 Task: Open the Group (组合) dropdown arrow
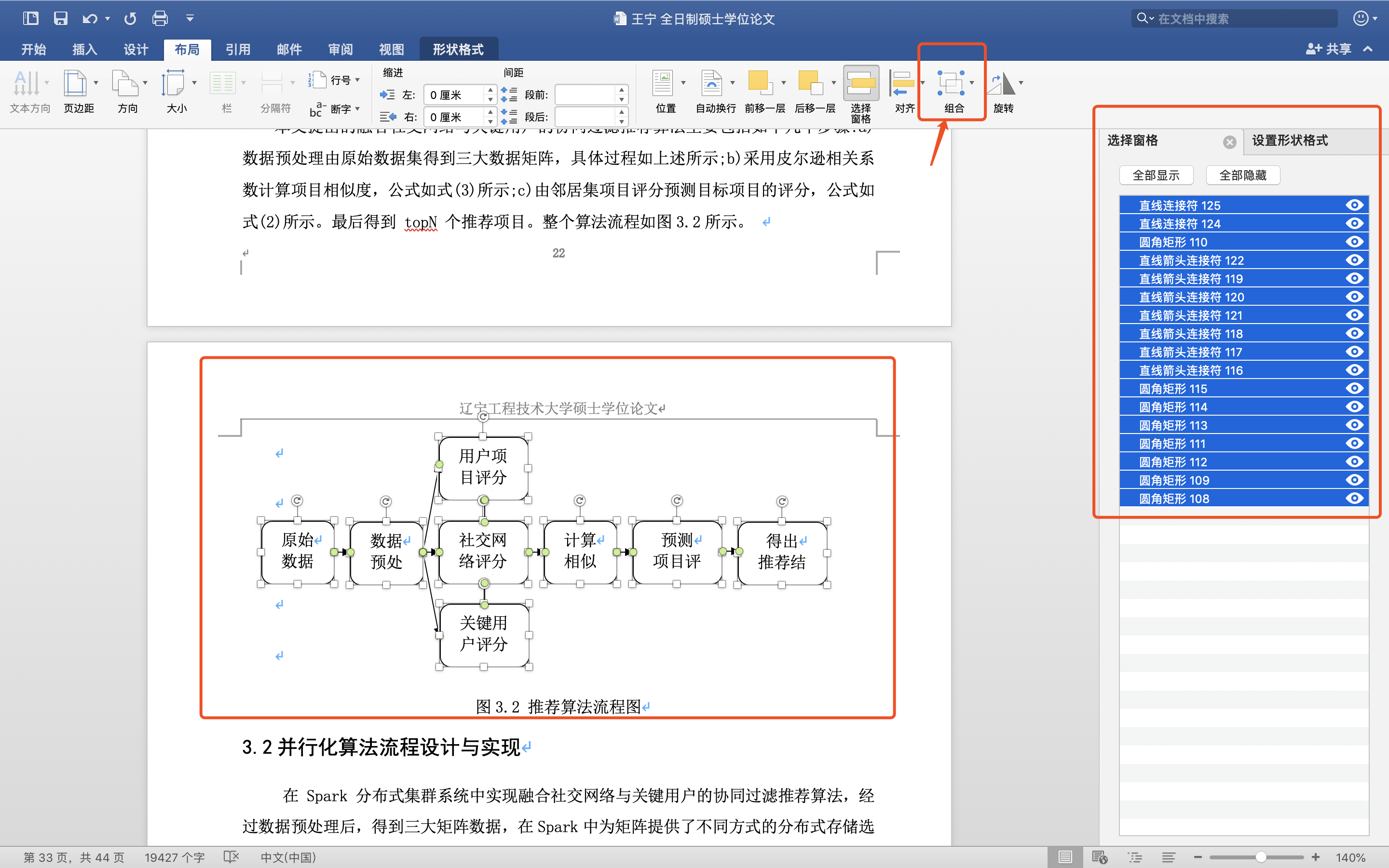pos(972,82)
